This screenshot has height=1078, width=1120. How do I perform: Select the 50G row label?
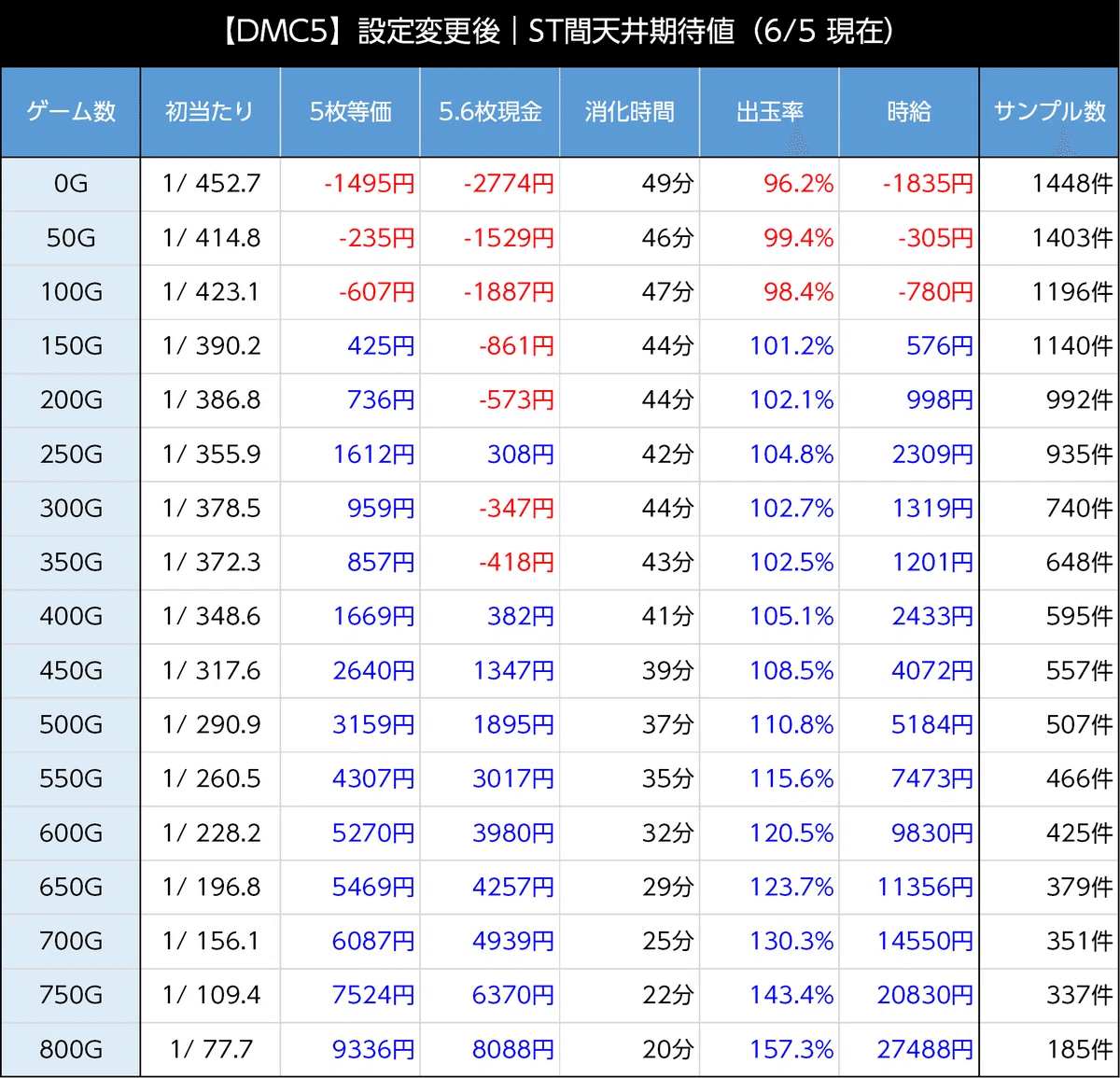(x=71, y=238)
